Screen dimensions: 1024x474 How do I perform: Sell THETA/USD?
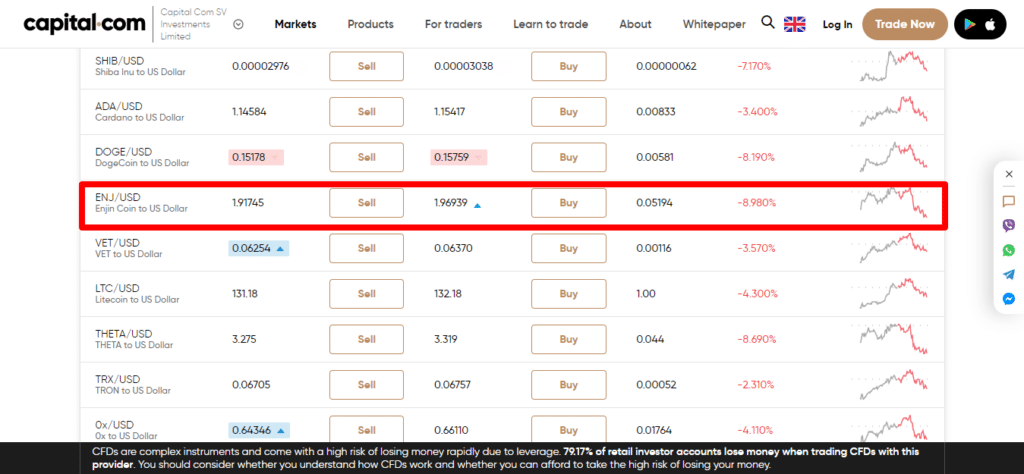tap(366, 340)
